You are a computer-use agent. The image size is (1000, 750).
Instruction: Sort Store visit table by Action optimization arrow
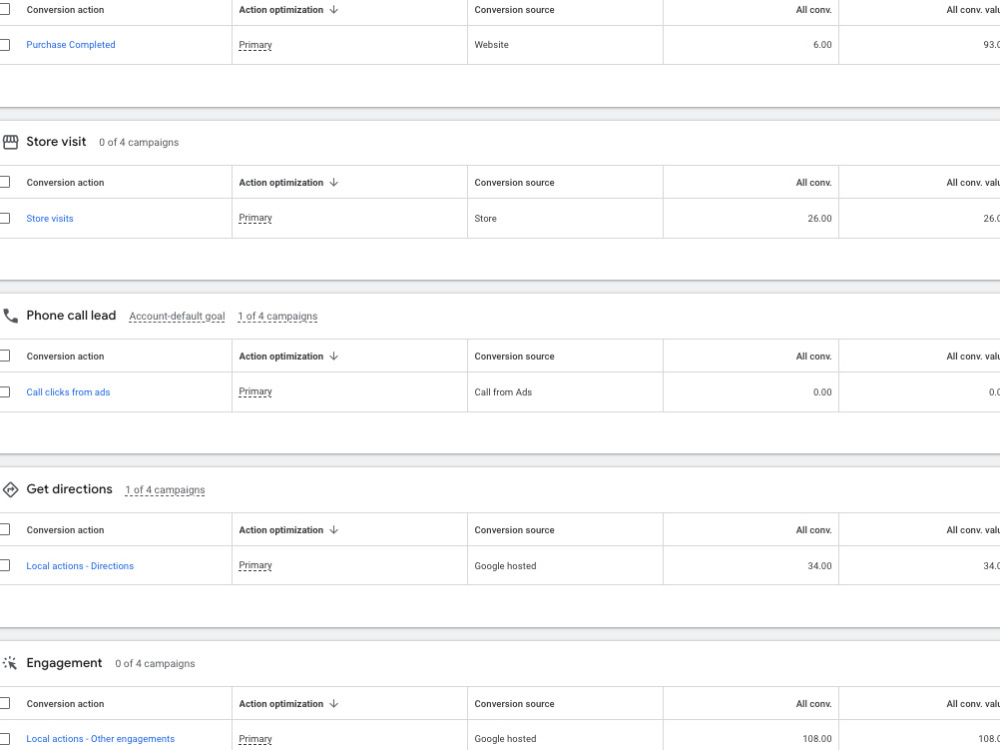[334, 182]
